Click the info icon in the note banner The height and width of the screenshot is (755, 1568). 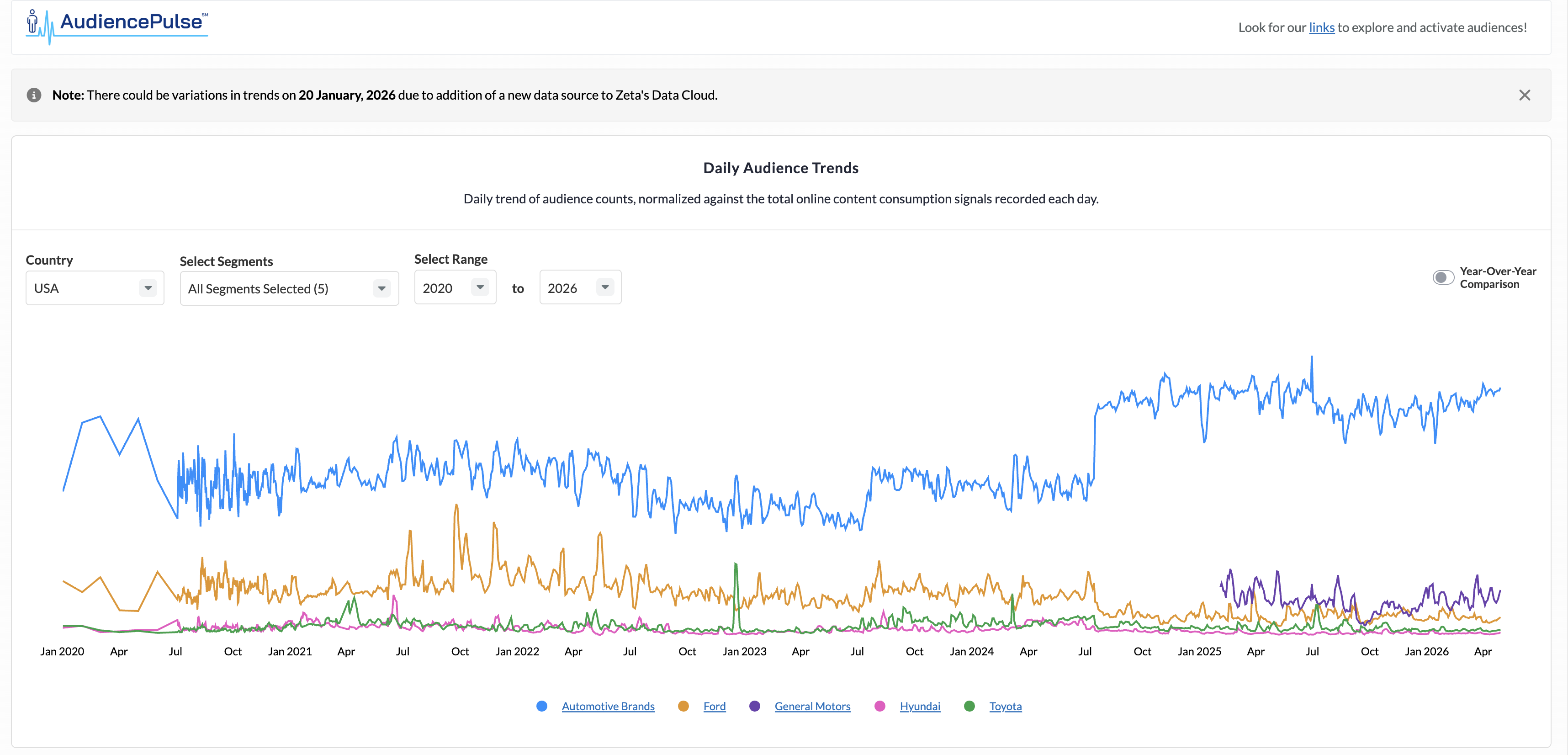34,95
